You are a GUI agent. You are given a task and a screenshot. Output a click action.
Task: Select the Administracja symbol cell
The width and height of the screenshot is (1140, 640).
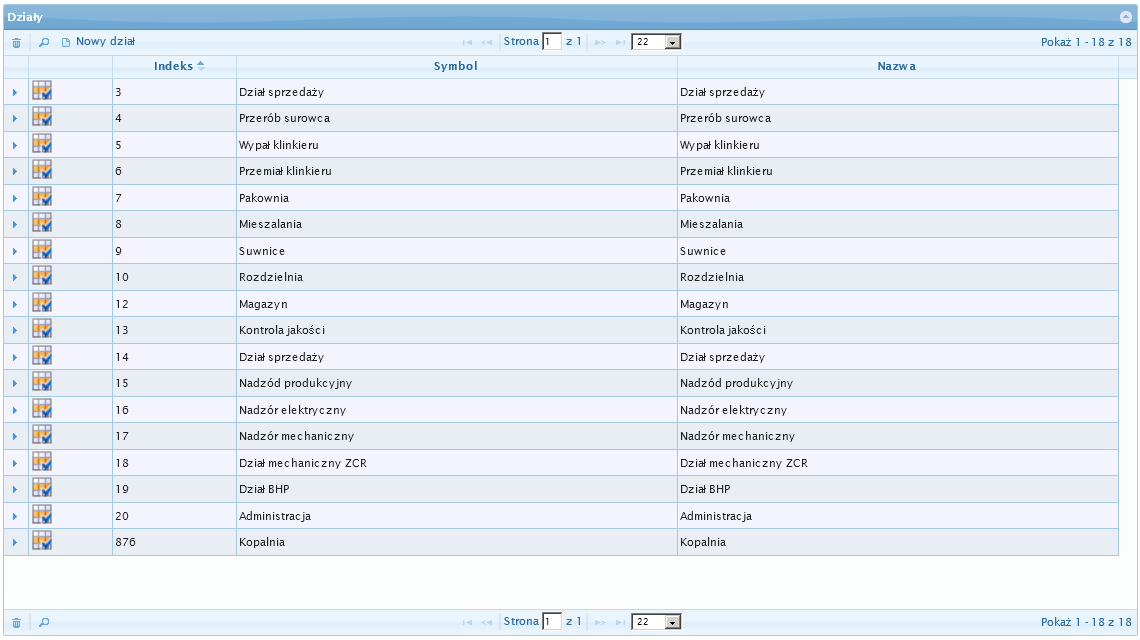click(457, 516)
